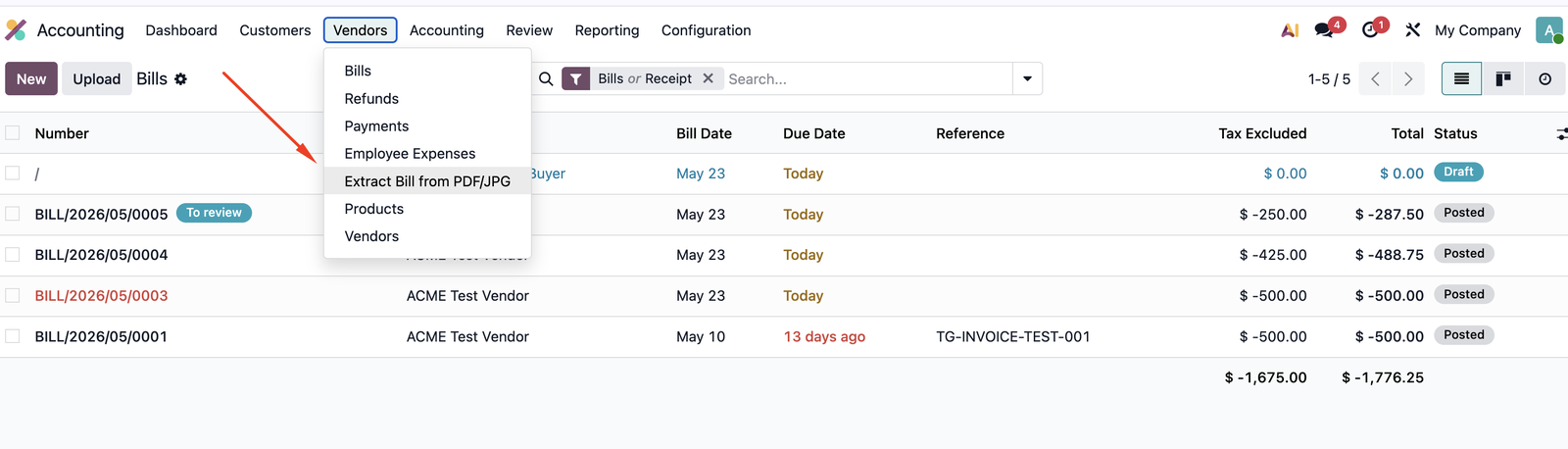Open bill BILL/2026/05/0003
This screenshot has height=449, width=1568.
[x=101, y=296]
